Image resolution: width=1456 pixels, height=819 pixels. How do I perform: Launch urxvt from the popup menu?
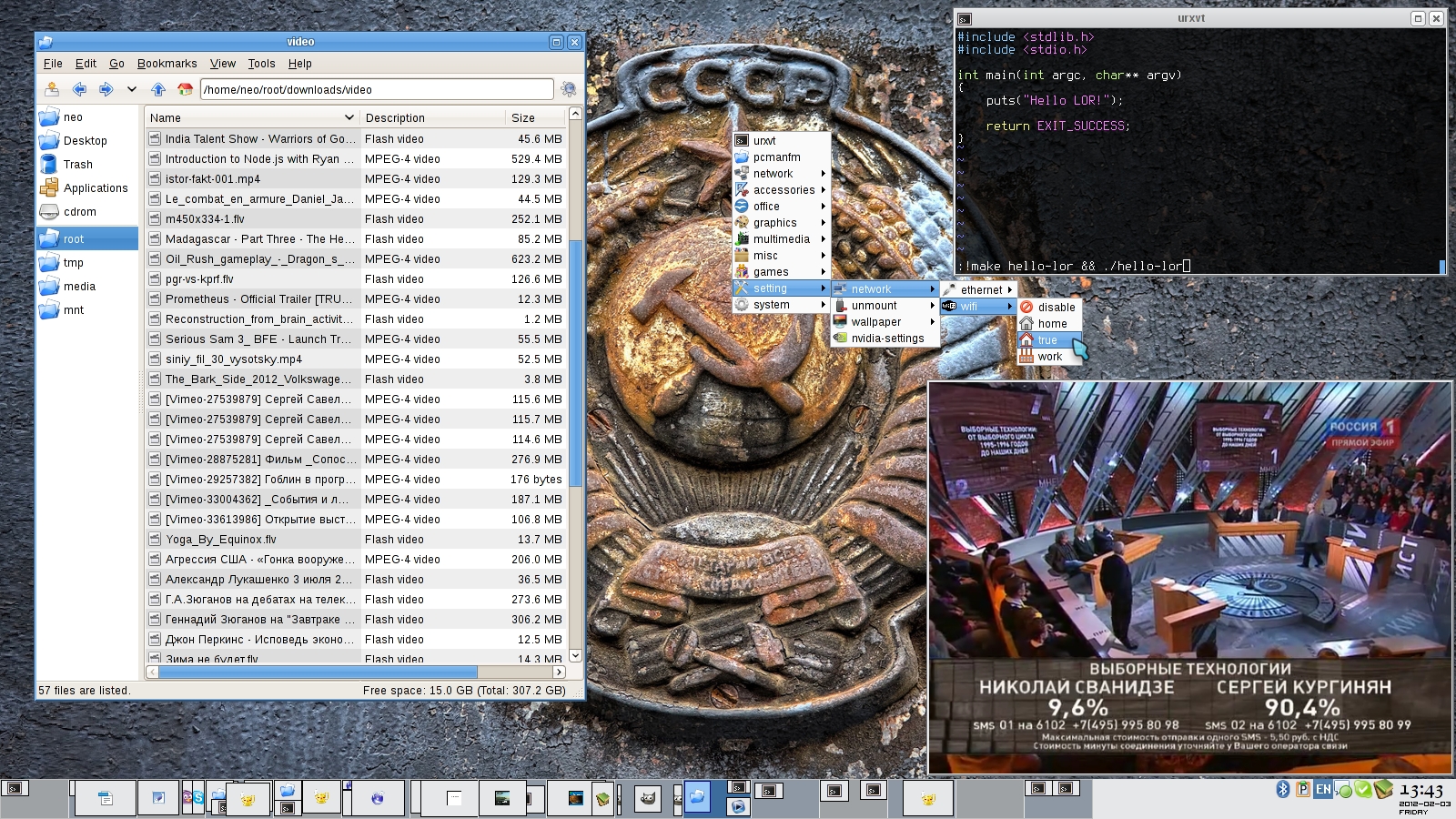[782, 141]
